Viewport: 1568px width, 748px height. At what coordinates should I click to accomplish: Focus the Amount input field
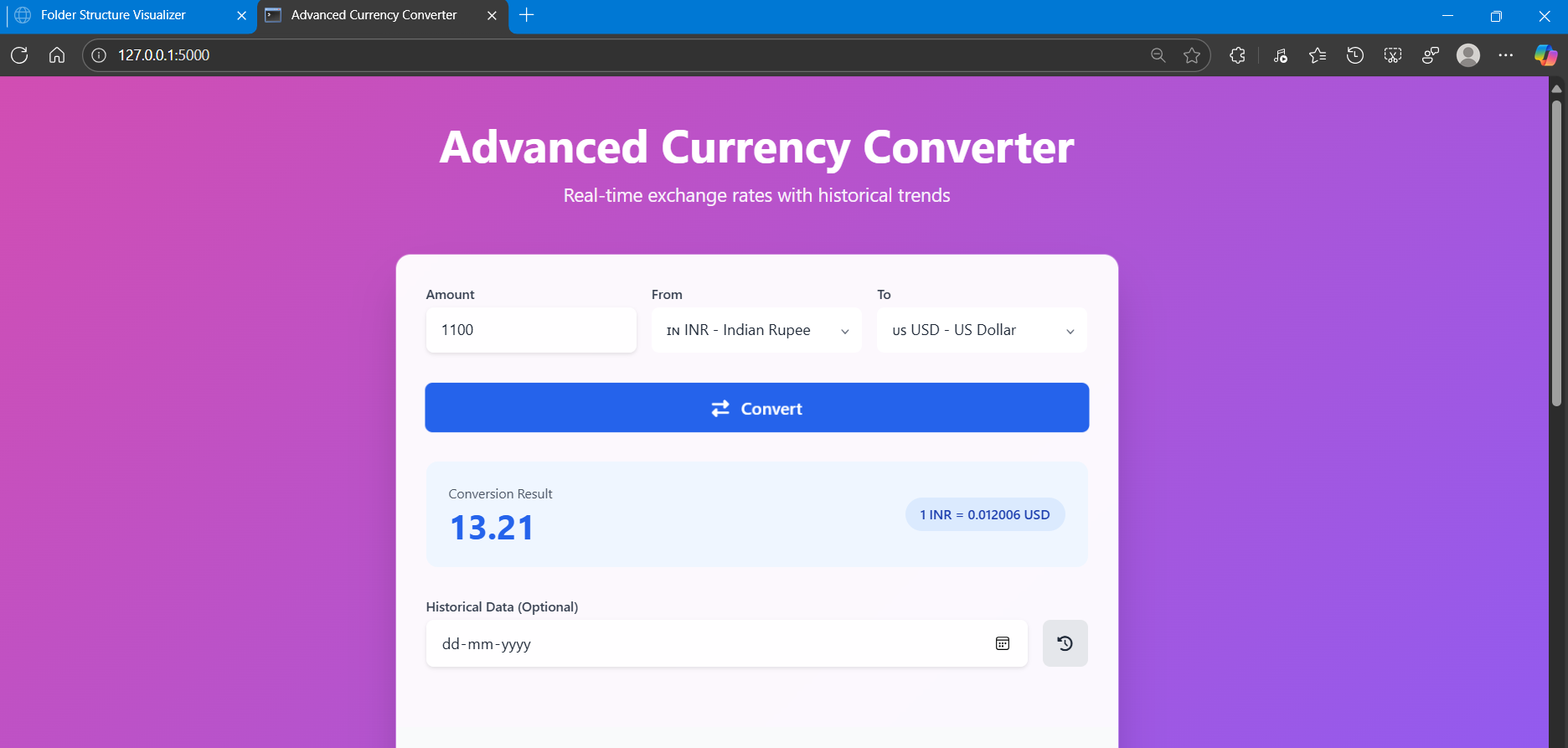pyautogui.click(x=531, y=330)
